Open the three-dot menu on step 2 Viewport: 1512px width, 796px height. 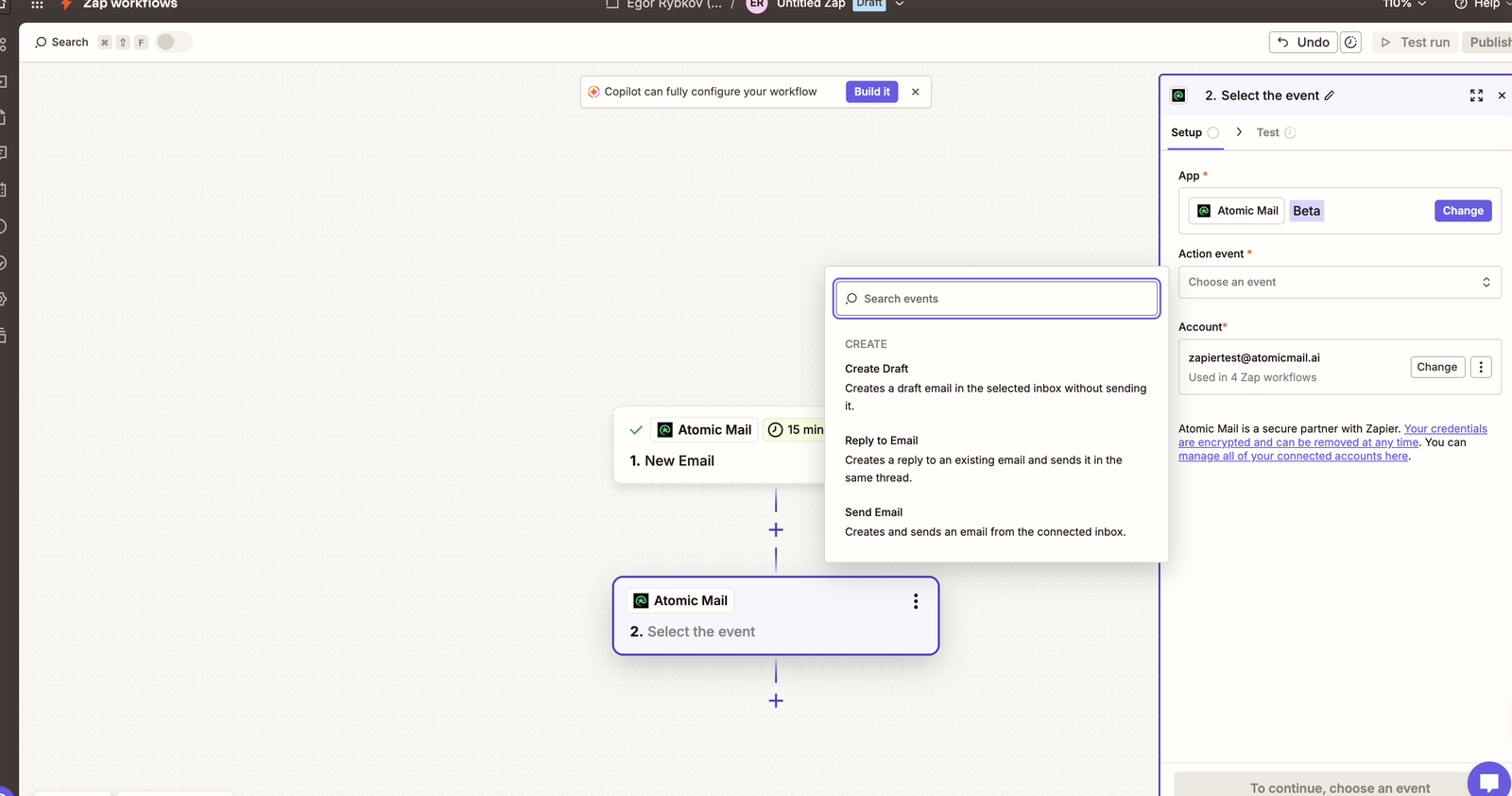pyautogui.click(x=915, y=601)
